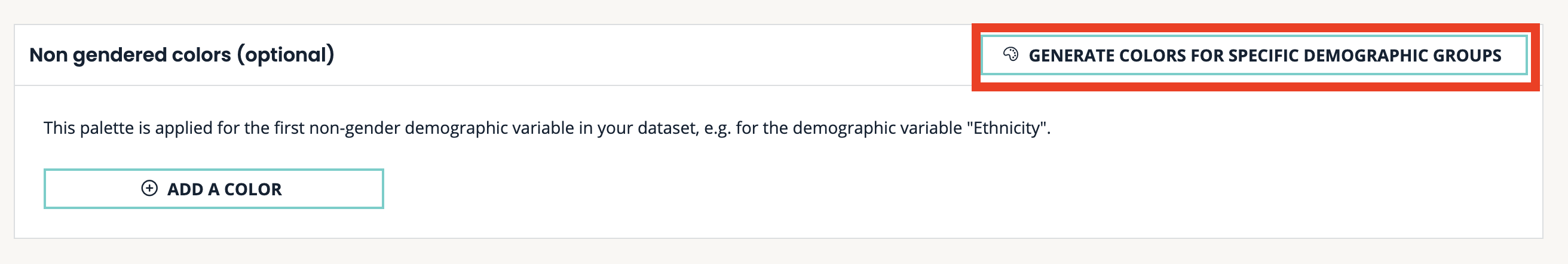
Task: Click the "COLOR" word in ADD A COLOR
Action: click(253, 189)
